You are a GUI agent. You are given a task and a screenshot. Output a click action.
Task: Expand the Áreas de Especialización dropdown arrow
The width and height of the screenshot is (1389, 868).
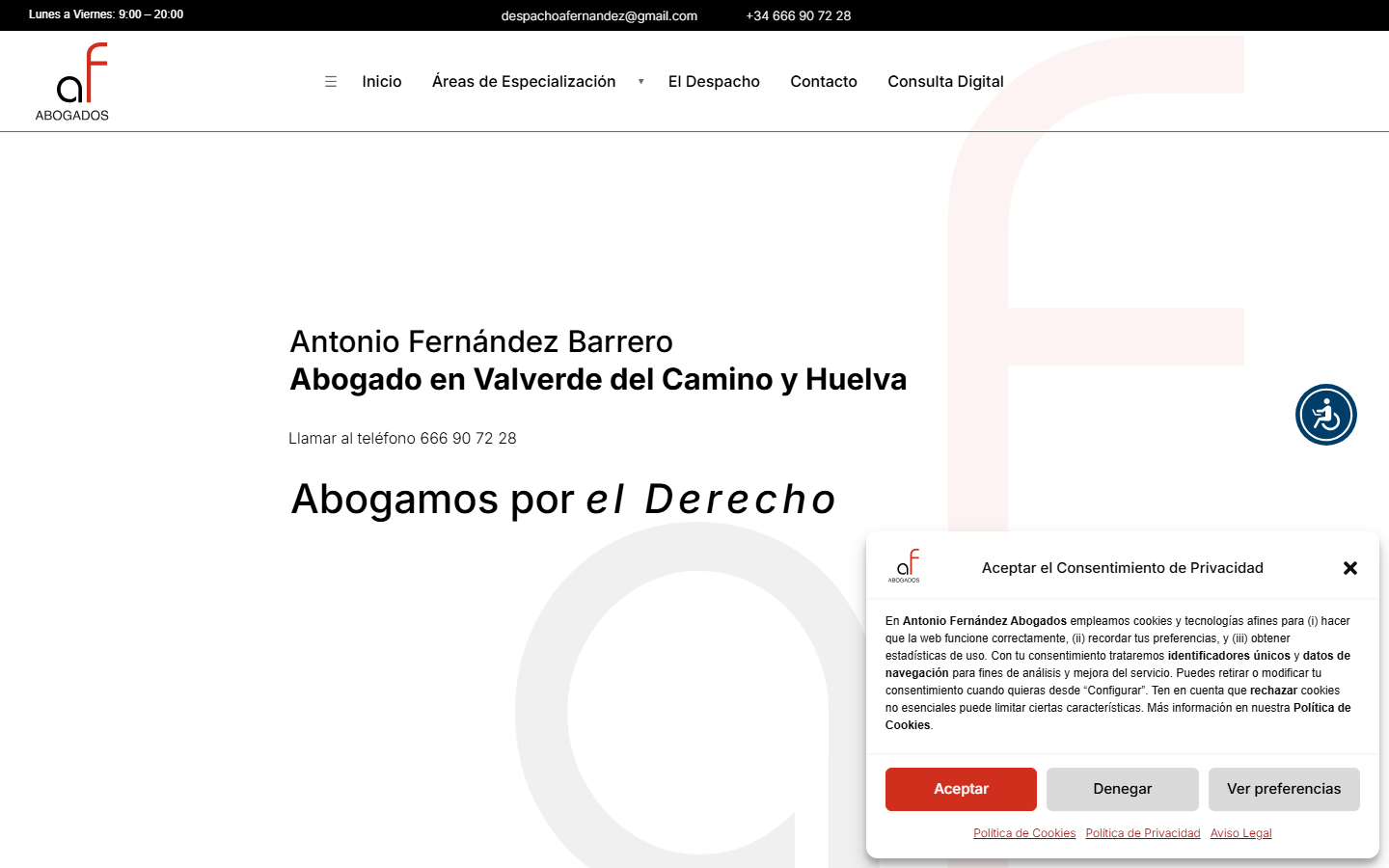pyautogui.click(x=640, y=82)
